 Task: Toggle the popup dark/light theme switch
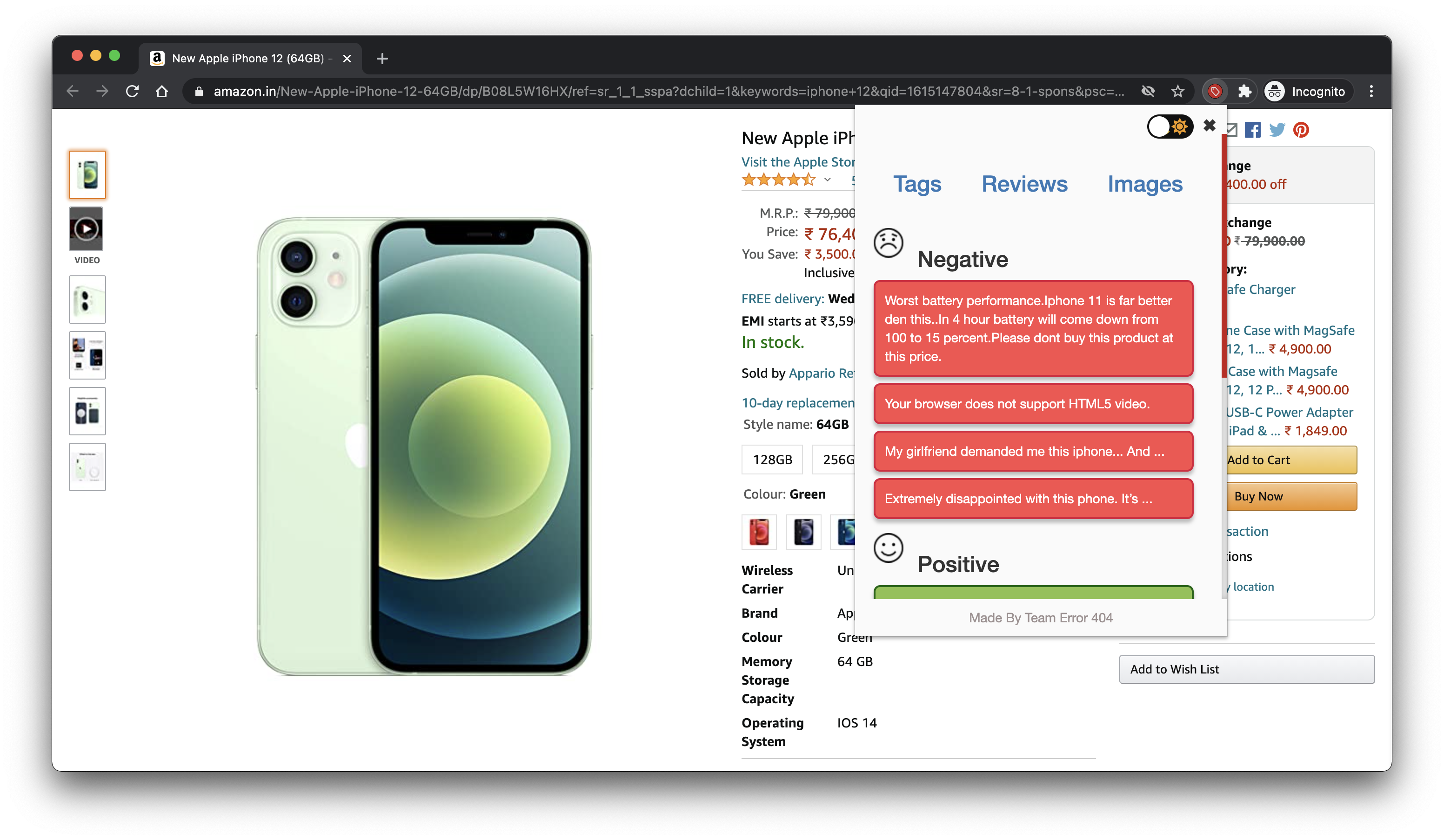pyautogui.click(x=1170, y=127)
